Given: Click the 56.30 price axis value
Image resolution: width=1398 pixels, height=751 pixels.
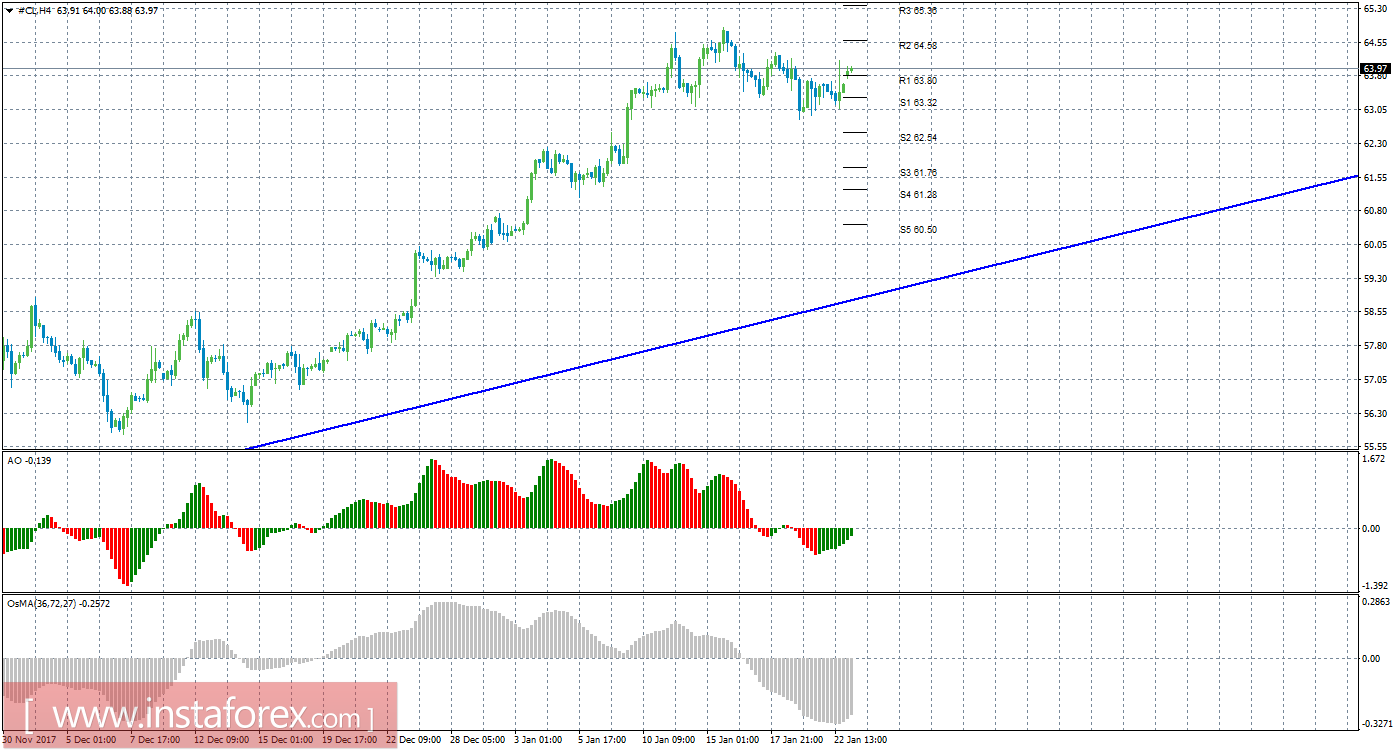Looking at the screenshot, I should [x=1375, y=414].
